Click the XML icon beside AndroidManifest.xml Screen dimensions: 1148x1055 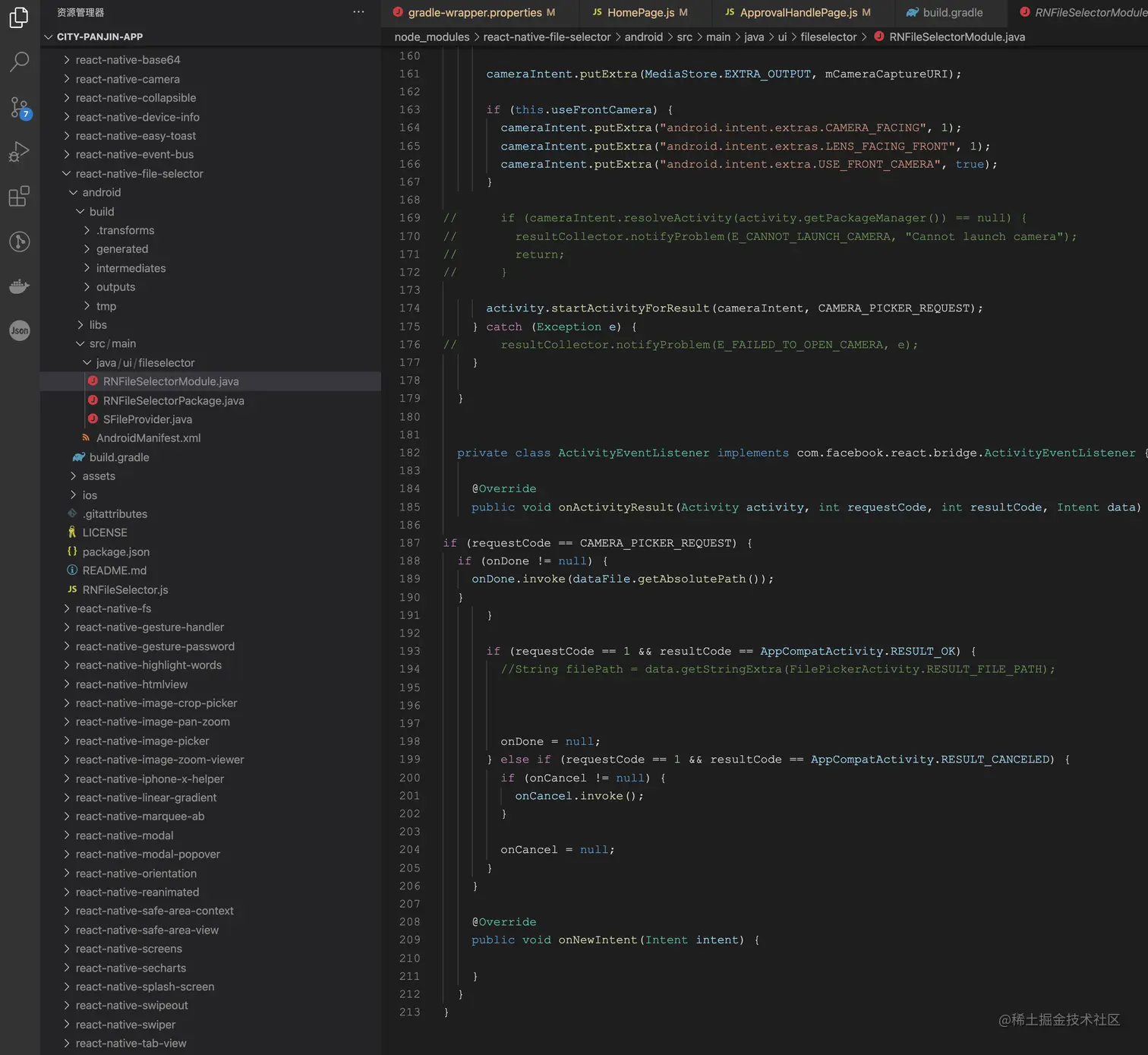tap(86, 438)
